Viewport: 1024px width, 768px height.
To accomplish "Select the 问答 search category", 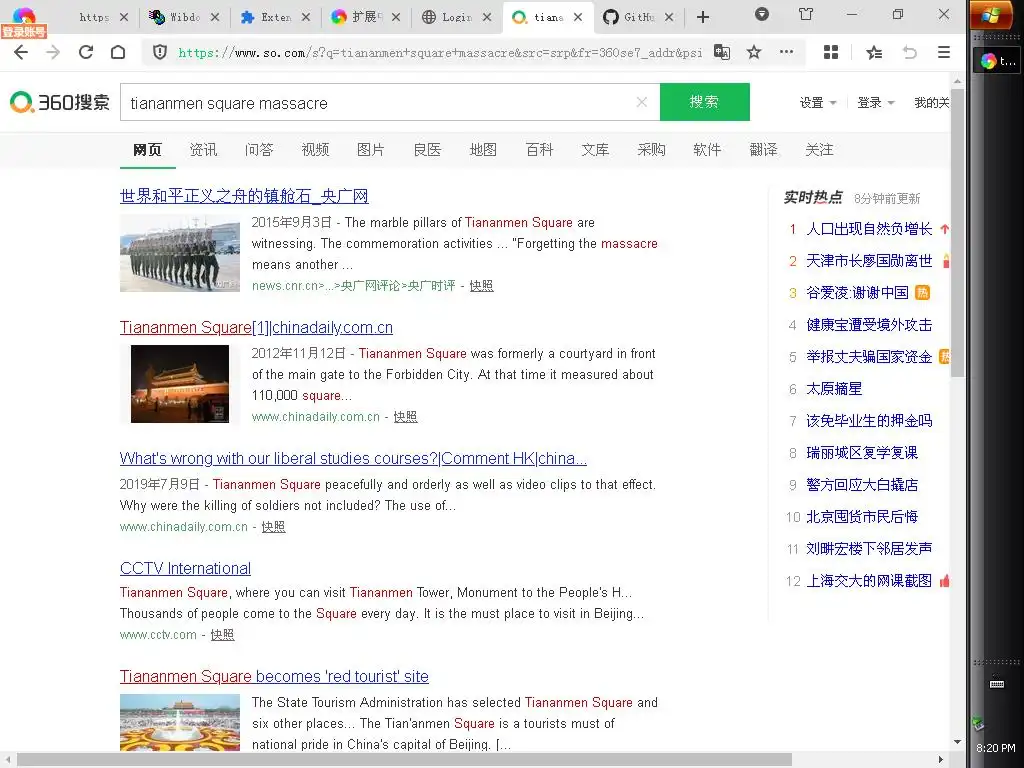I will 259,150.
